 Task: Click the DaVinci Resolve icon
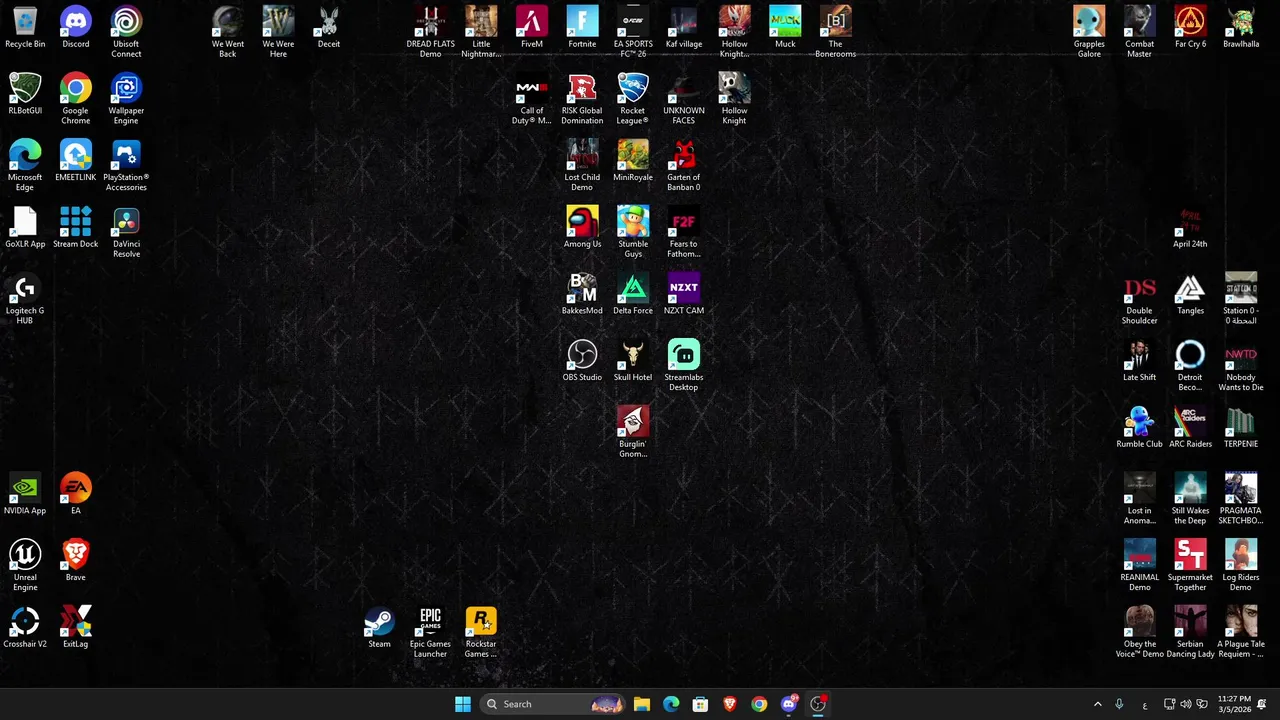click(126, 233)
